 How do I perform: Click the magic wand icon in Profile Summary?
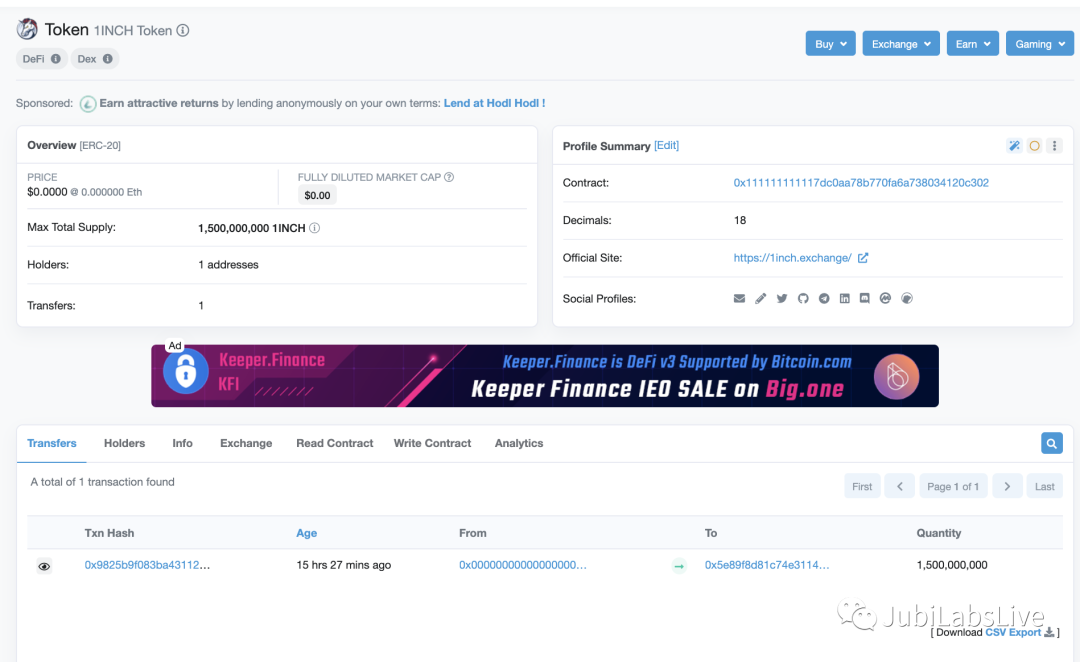(x=1014, y=146)
